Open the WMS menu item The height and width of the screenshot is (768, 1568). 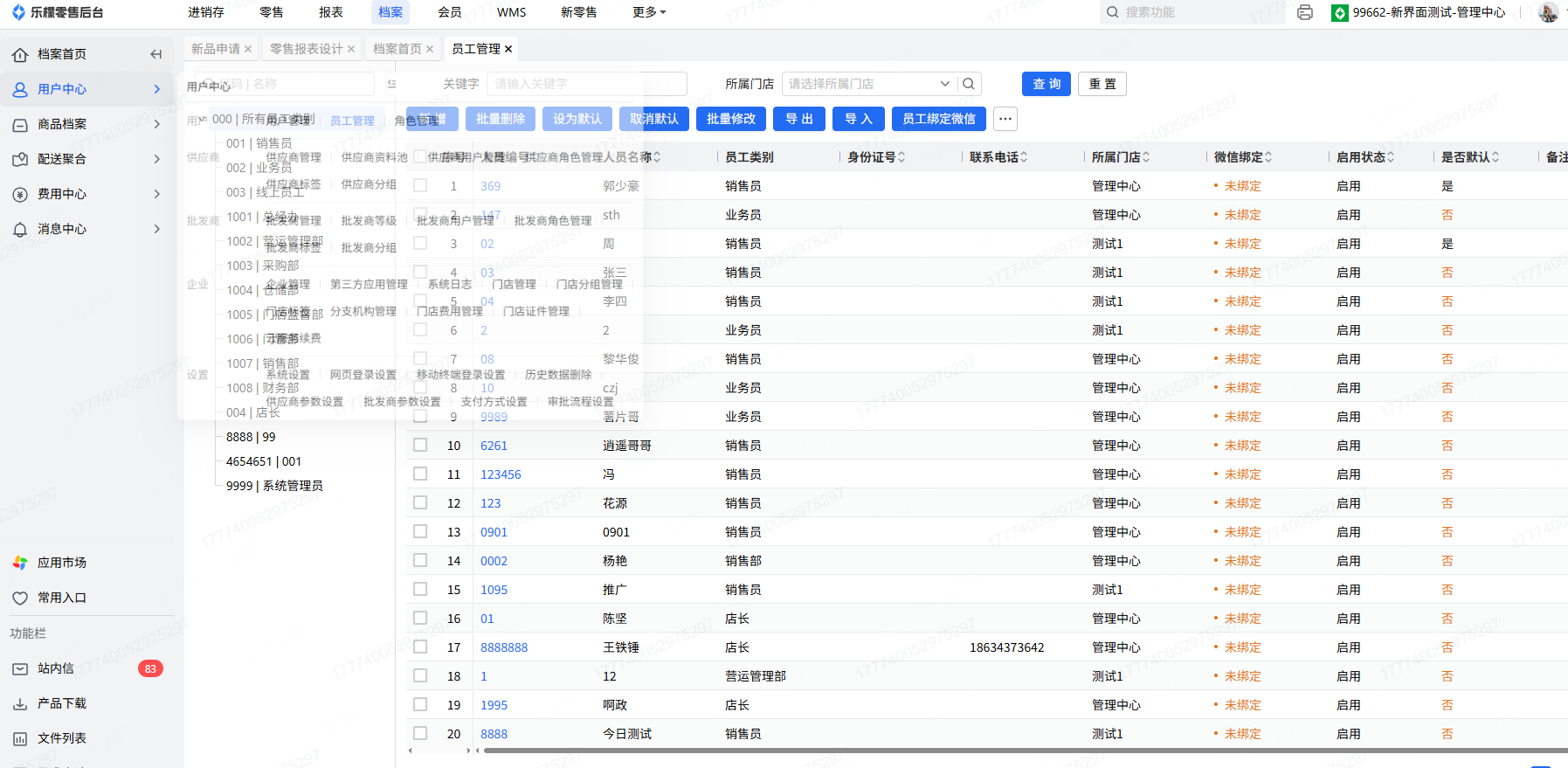512,12
